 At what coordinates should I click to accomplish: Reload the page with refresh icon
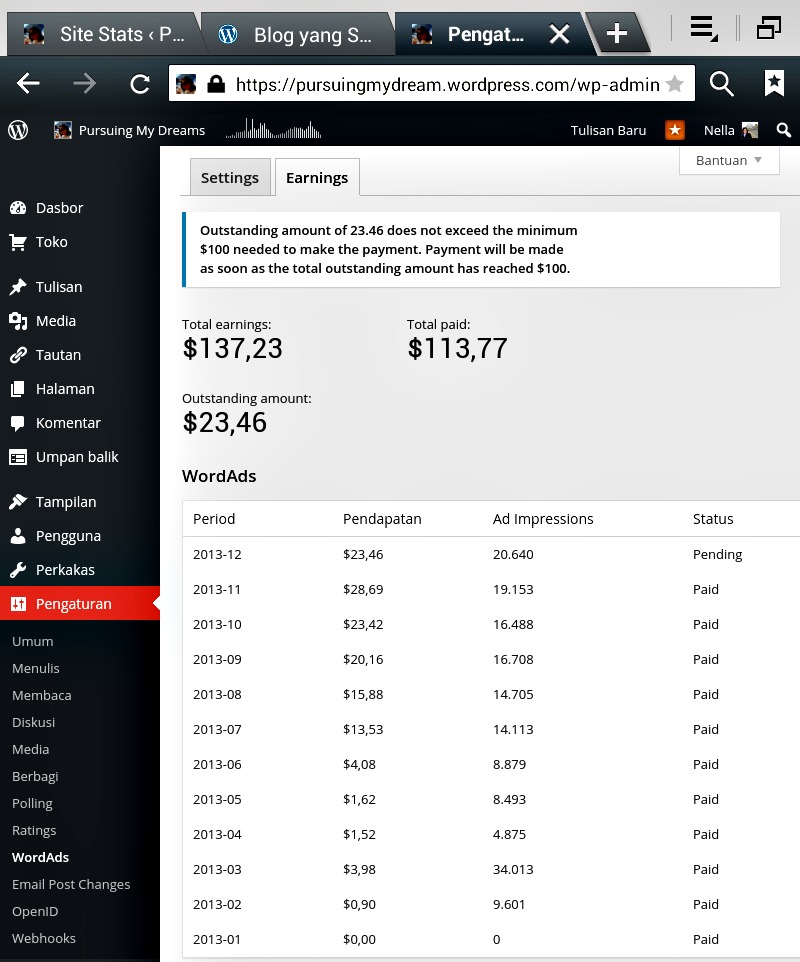(140, 85)
